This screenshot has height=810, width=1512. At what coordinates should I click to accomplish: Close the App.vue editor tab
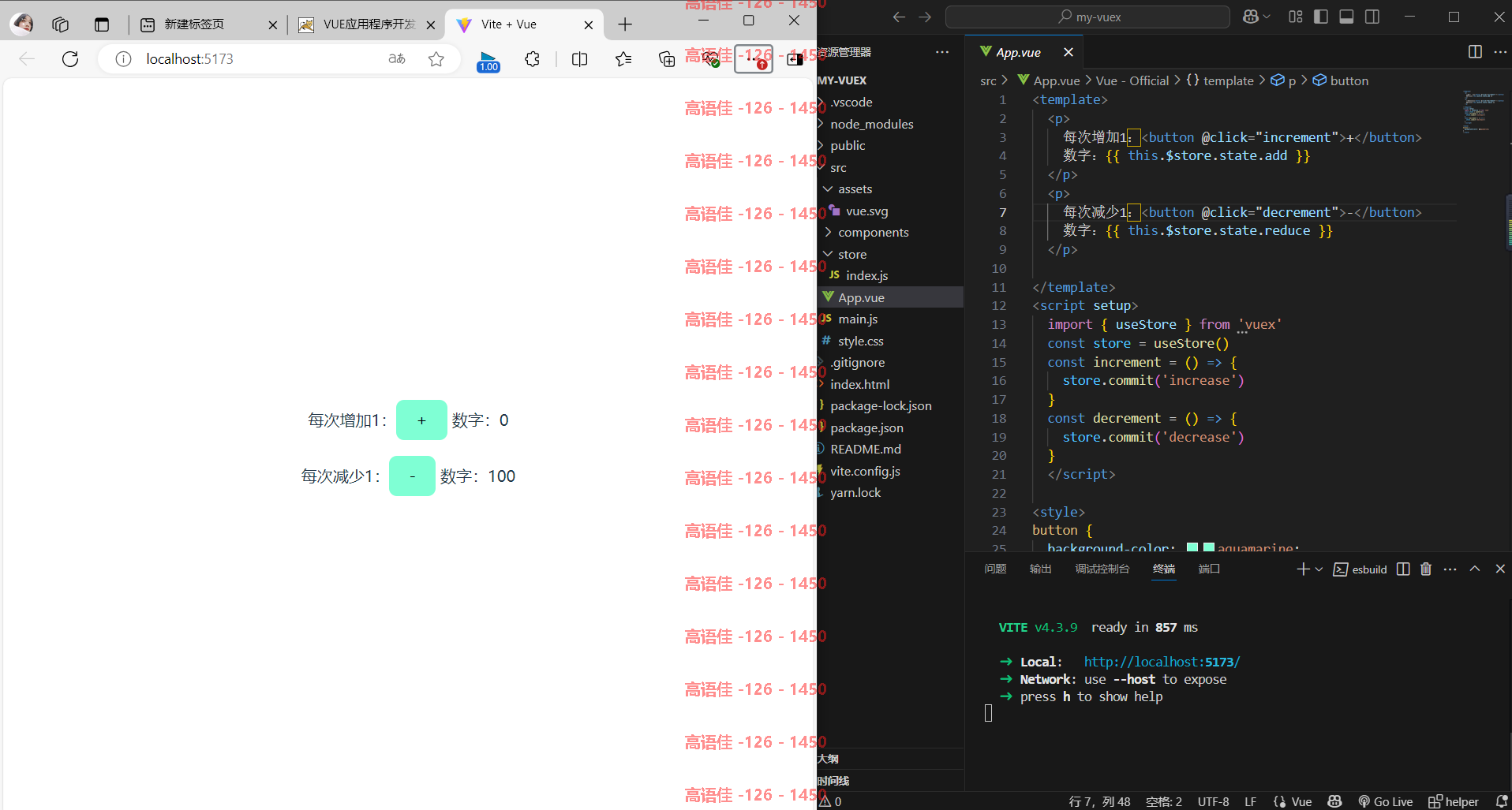pyautogui.click(x=1069, y=52)
